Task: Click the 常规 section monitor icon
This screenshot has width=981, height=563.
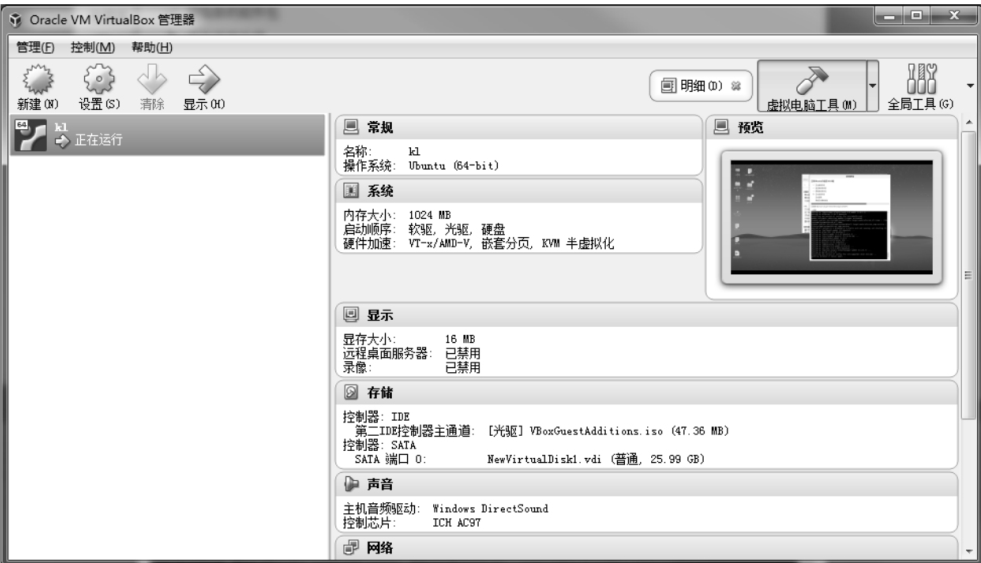Action: tap(351, 127)
